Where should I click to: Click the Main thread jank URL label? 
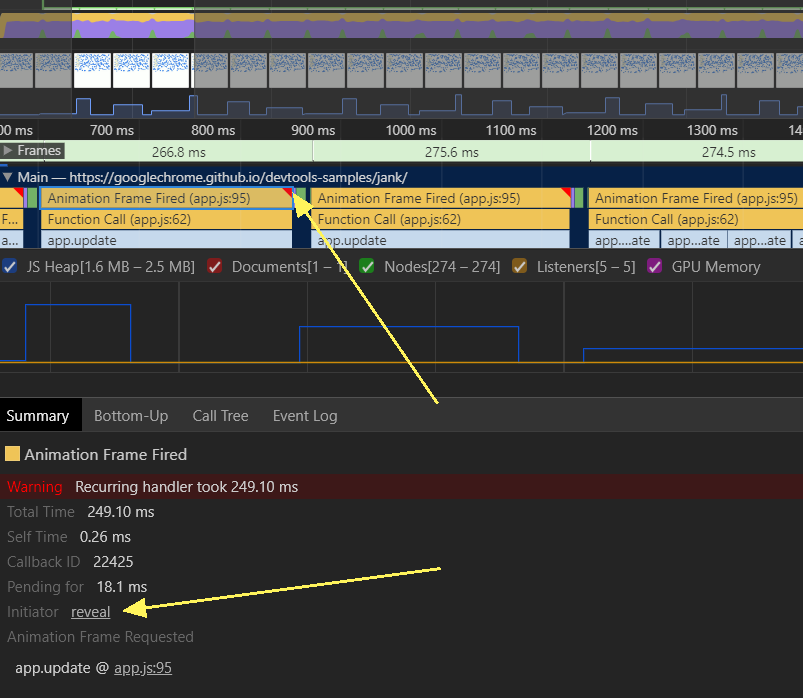point(213,177)
